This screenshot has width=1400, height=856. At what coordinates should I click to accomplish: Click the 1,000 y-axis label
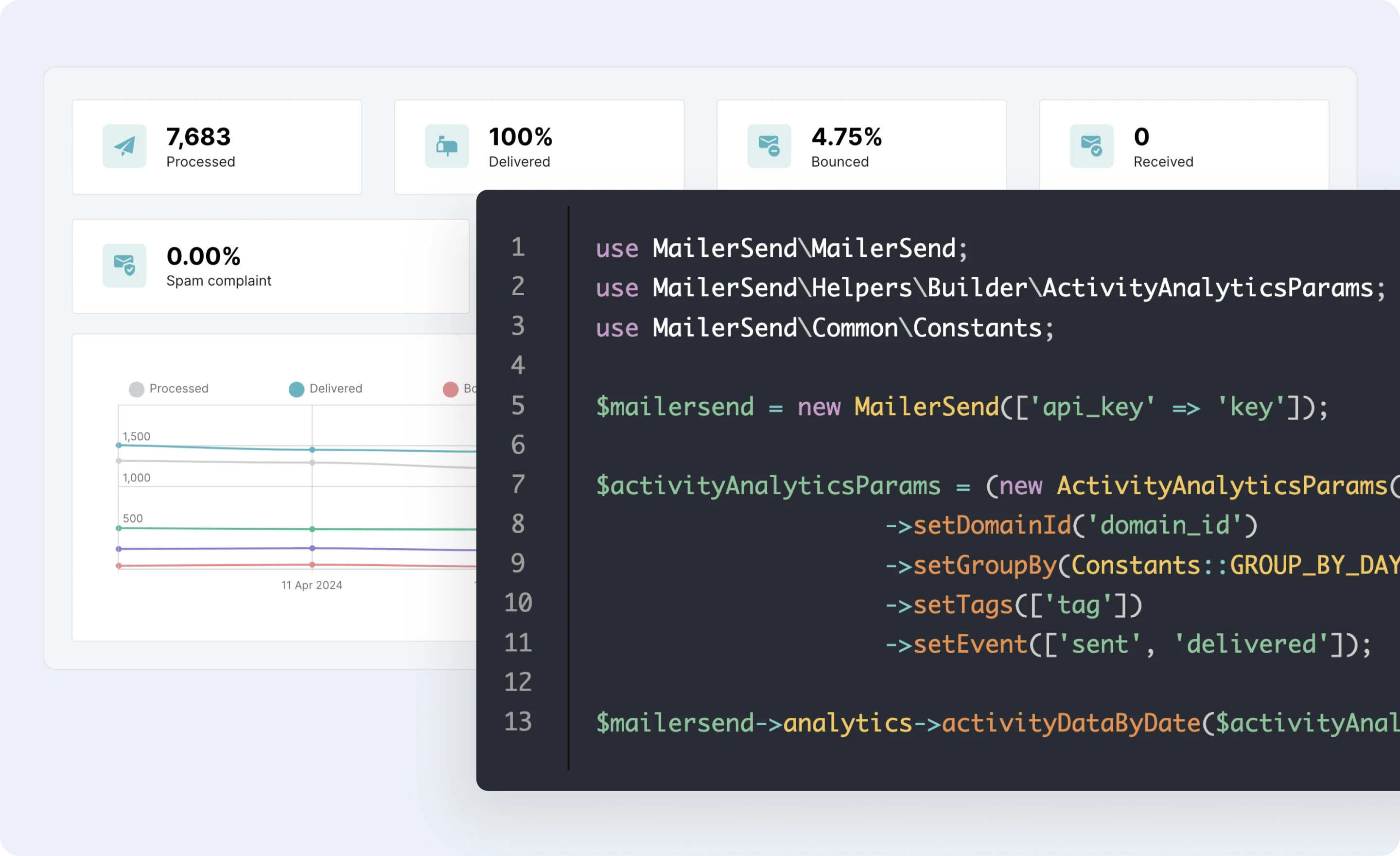(x=137, y=478)
